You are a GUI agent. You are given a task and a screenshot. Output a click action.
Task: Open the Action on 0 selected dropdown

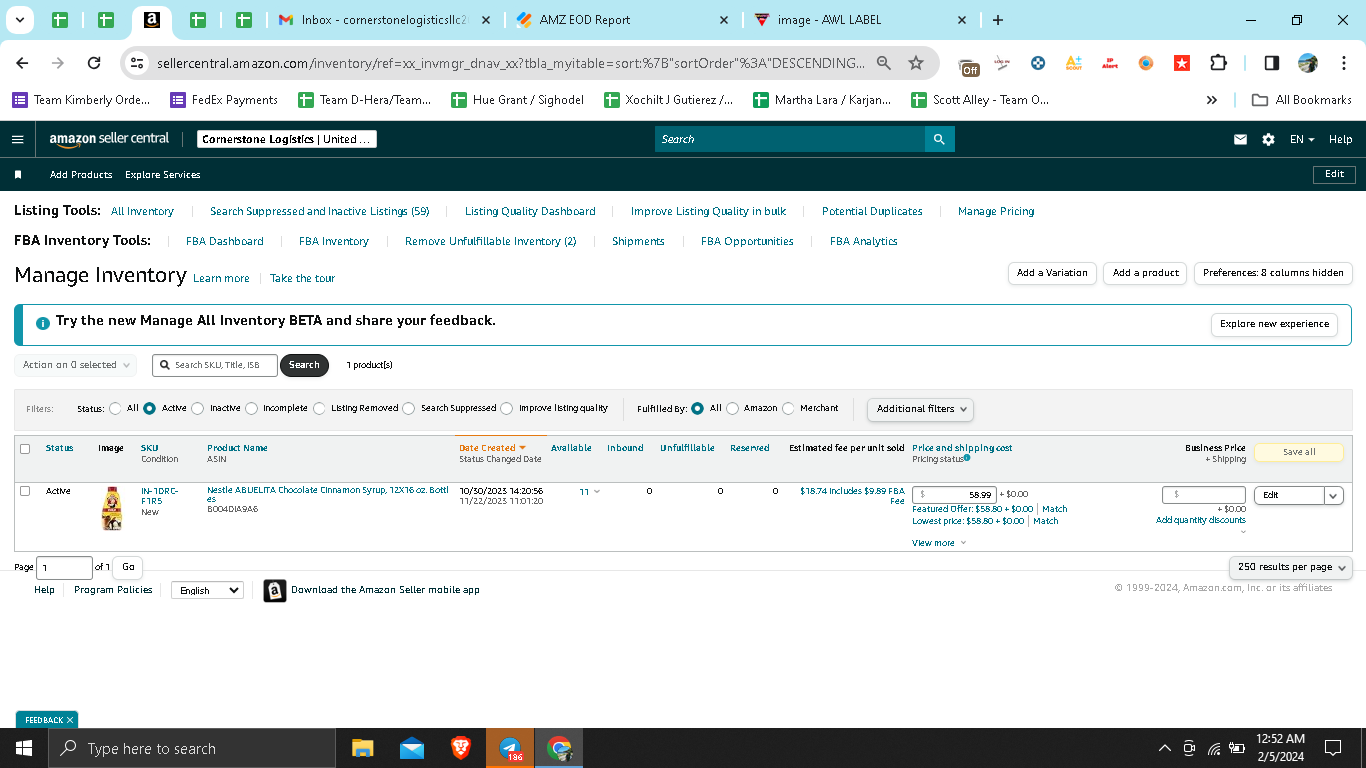click(x=75, y=365)
